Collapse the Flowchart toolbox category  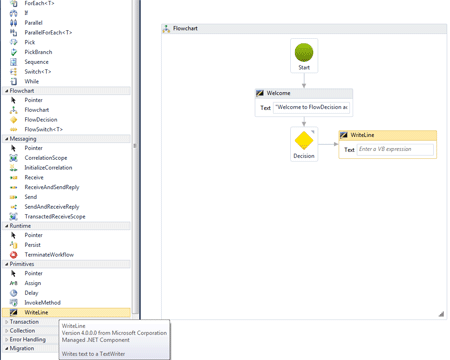tap(6, 91)
